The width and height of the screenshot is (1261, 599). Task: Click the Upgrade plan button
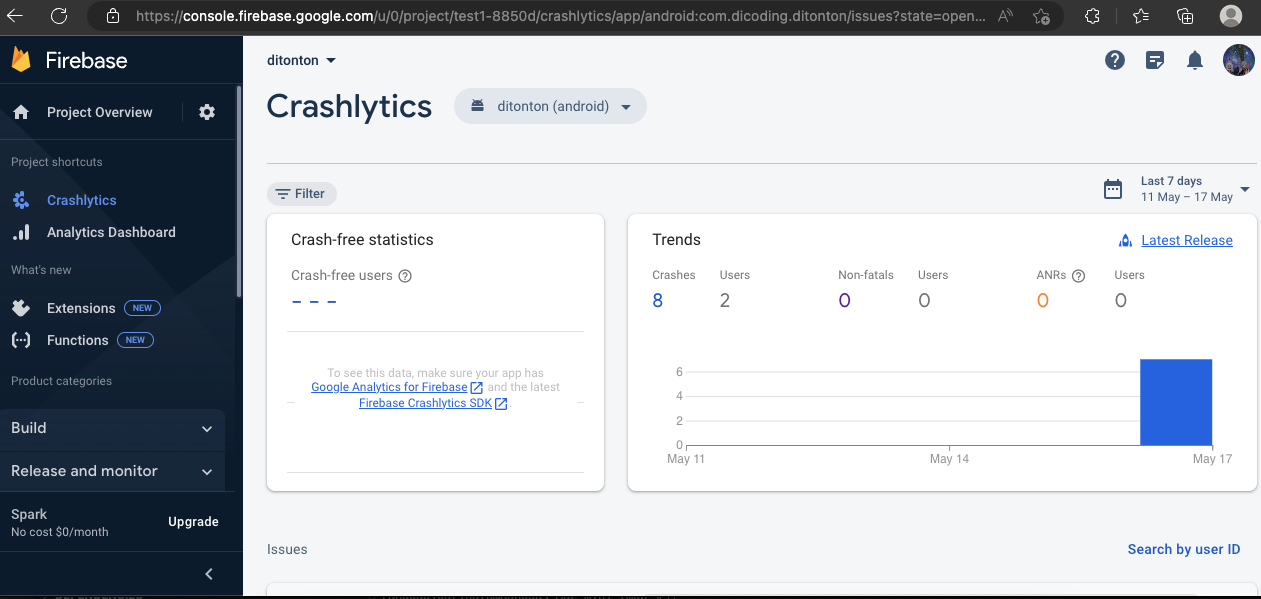[x=193, y=522]
